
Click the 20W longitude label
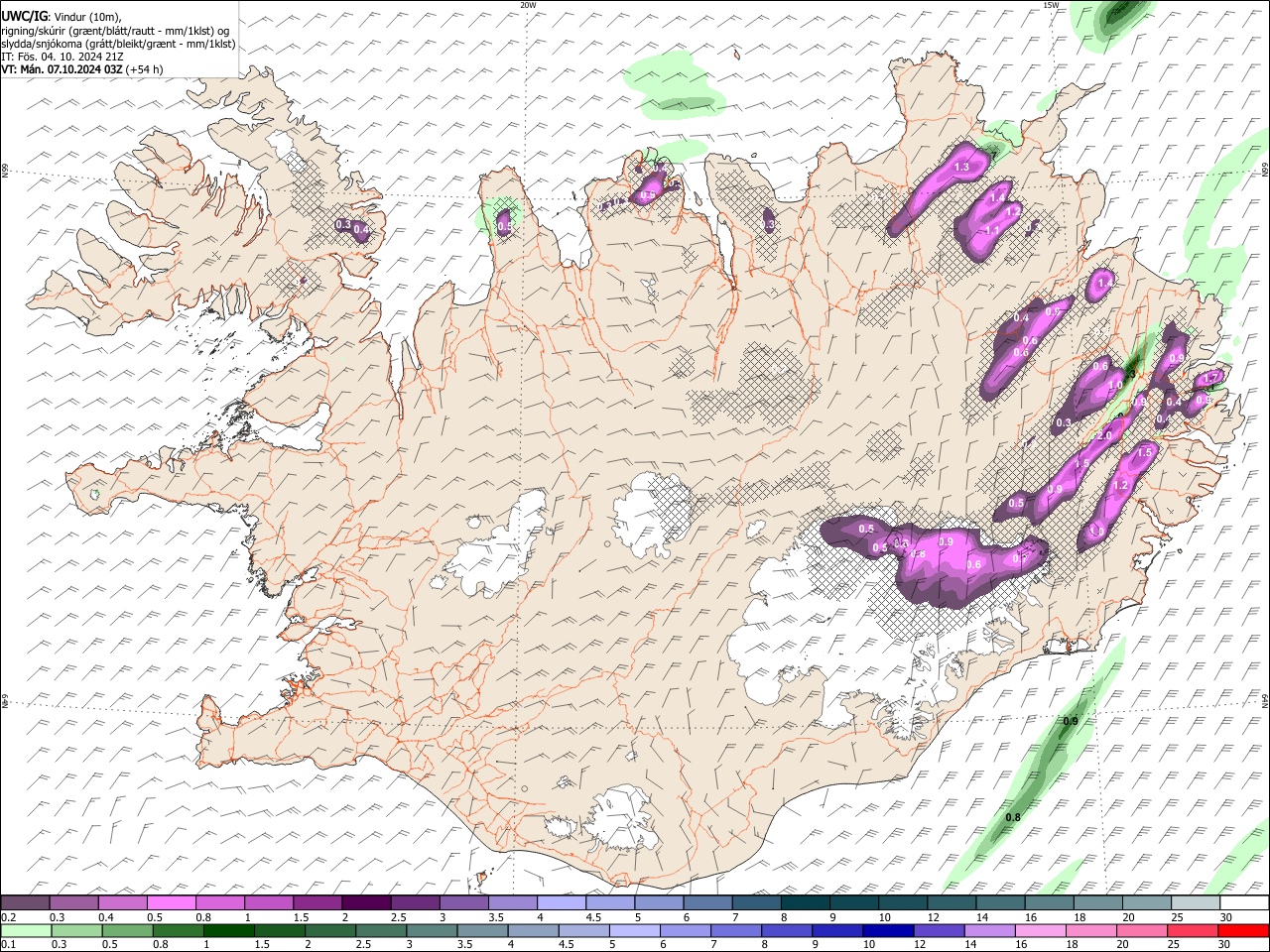click(x=528, y=5)
